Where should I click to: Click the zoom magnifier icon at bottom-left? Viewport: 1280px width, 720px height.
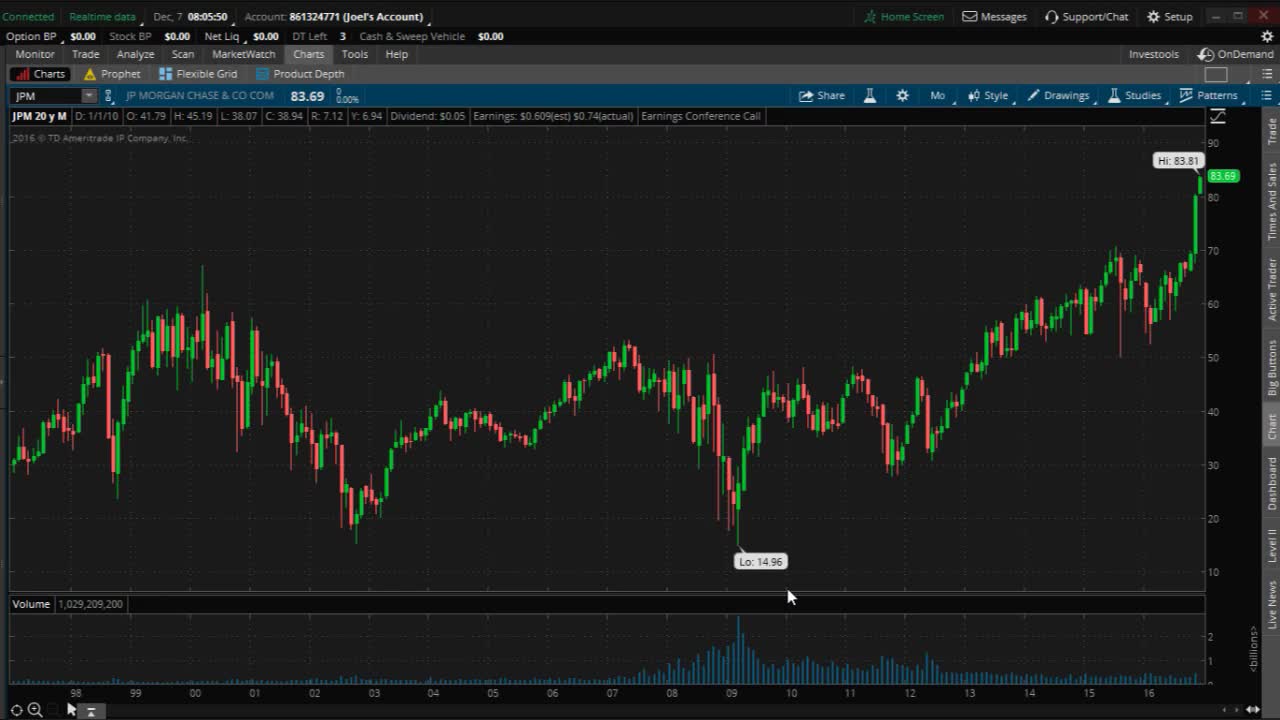tap(35, 710)
